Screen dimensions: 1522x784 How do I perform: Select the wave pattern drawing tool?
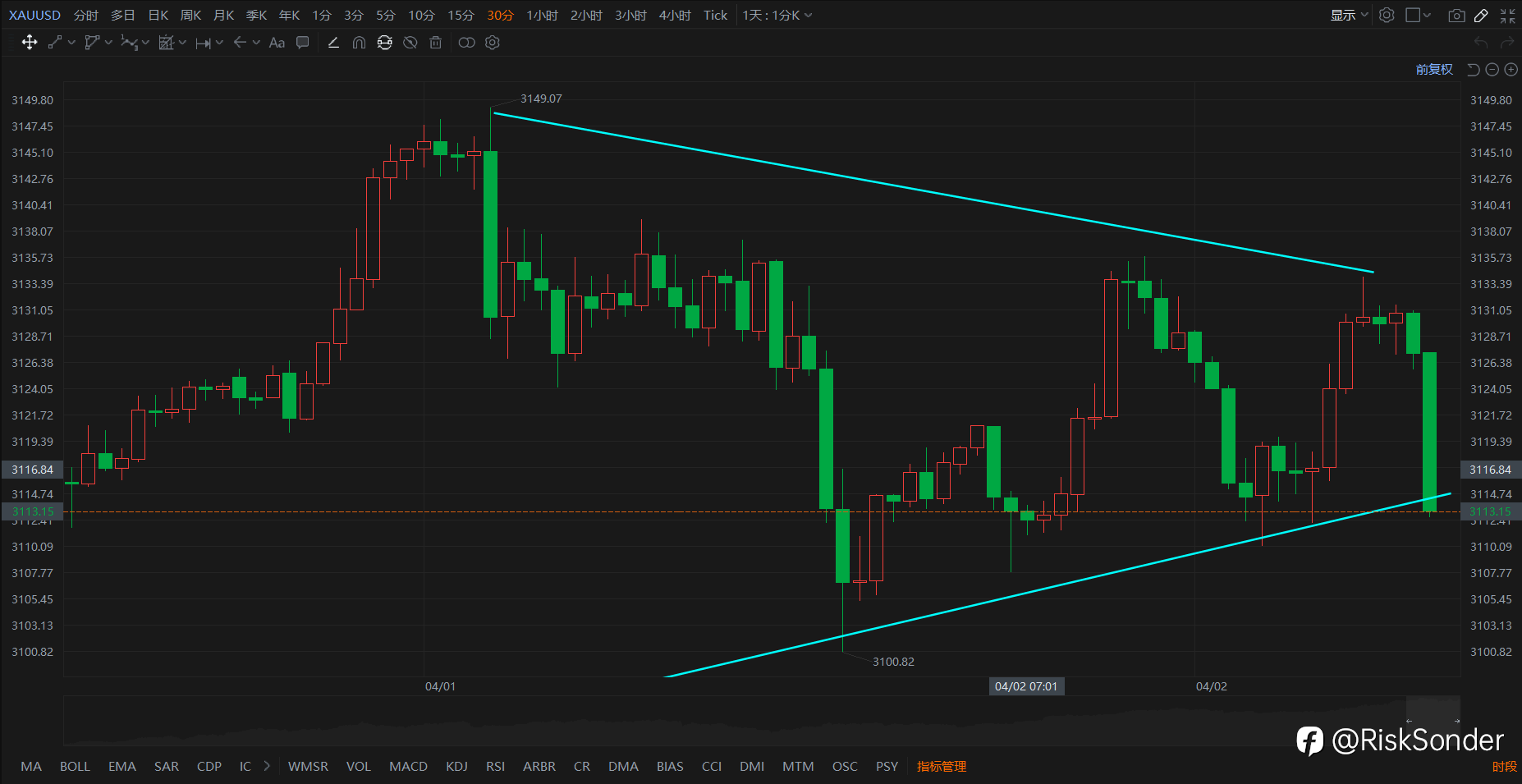(129, 43)
